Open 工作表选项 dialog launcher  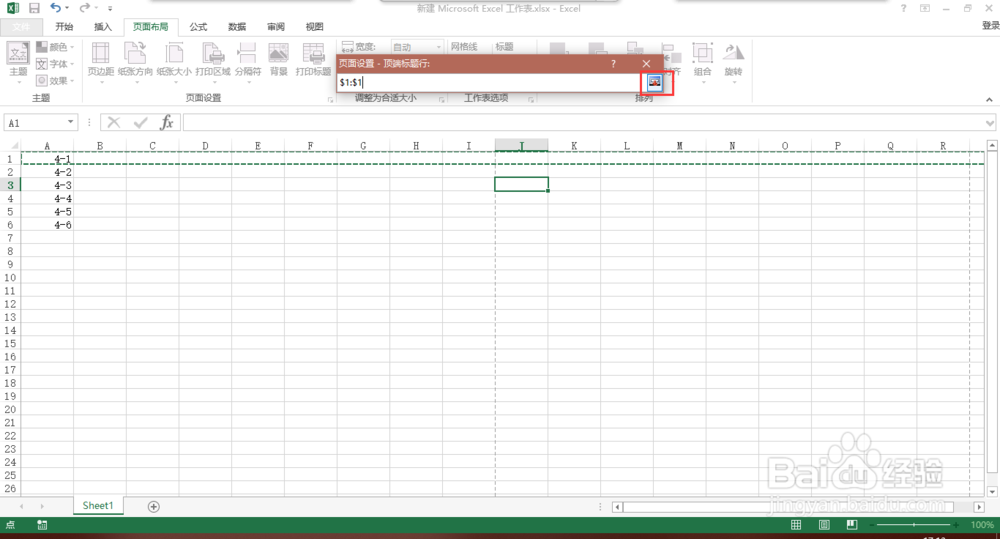[x=531, y=100]
